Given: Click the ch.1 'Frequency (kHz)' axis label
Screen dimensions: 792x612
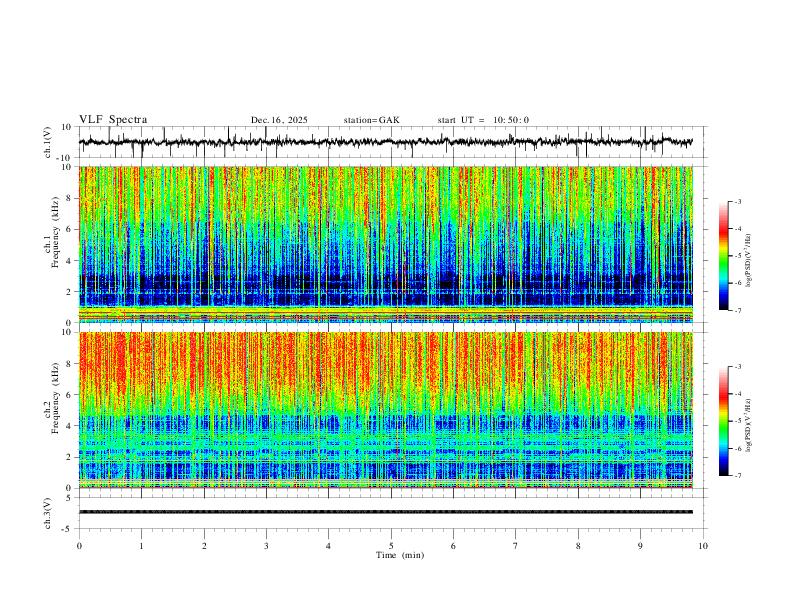Looking at the screenshot, I should [x=55, y=233].
